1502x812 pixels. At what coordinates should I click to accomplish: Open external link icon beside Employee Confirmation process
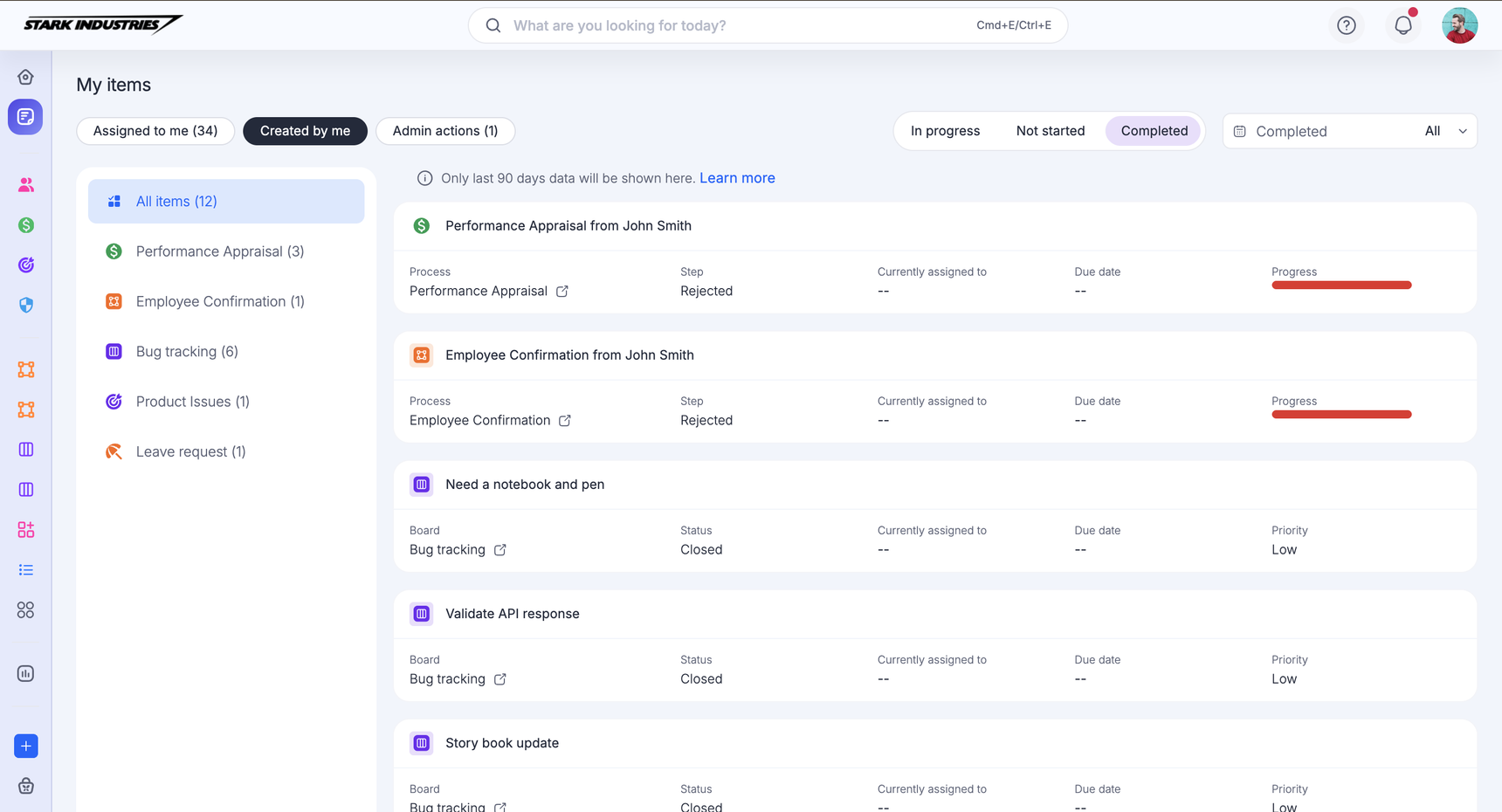click(565, 421)
